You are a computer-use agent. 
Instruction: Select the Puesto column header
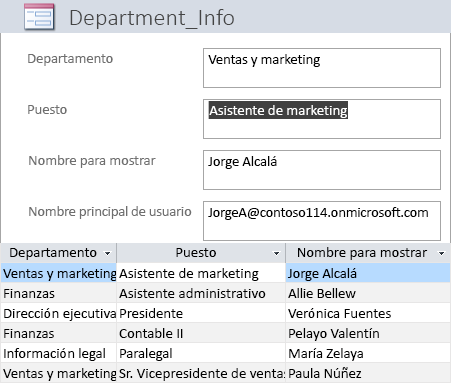(201, 253)
